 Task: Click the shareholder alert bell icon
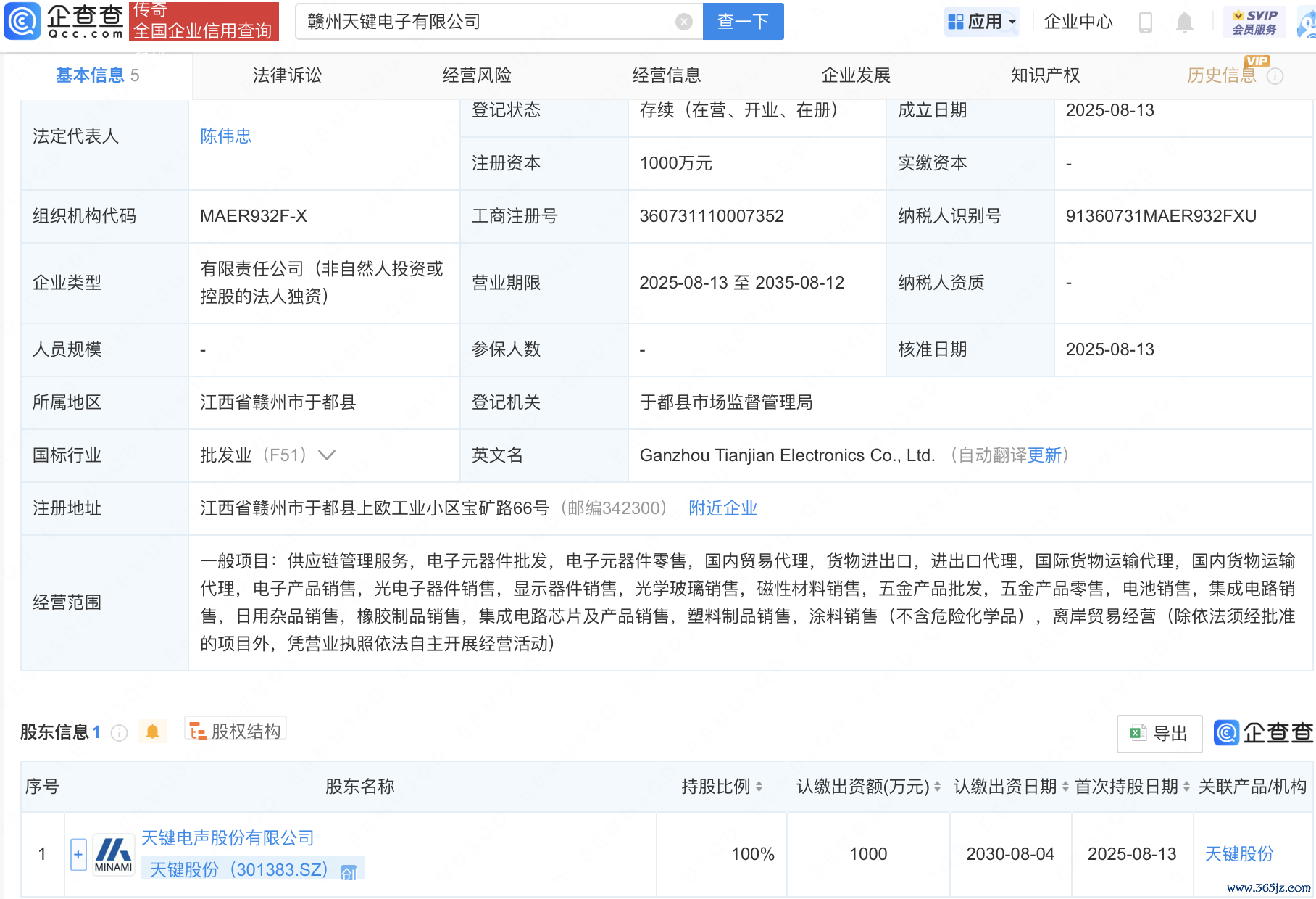(152, 732)
